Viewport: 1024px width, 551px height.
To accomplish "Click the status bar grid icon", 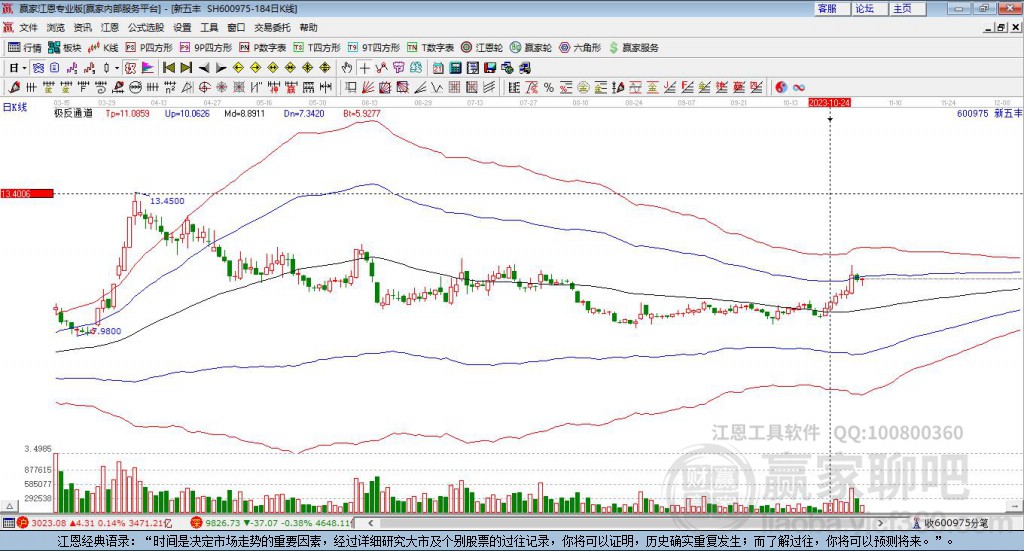I will coord(8,523).
